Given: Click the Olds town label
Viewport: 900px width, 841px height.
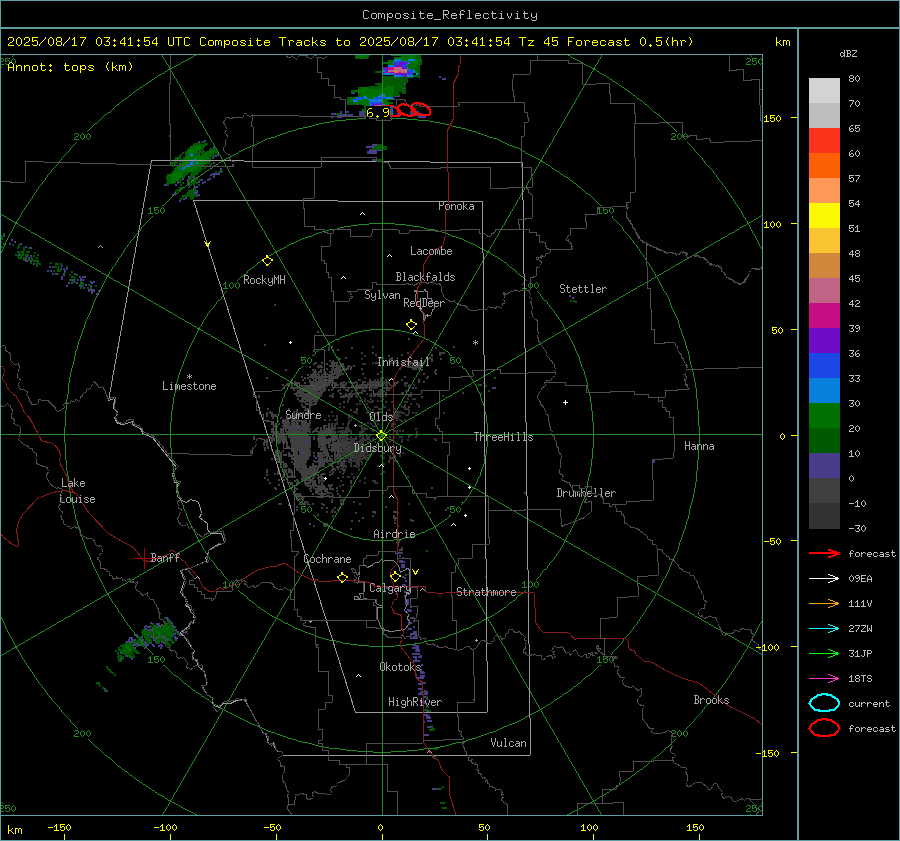Looking at the screenshot, I should pos(381,417).
